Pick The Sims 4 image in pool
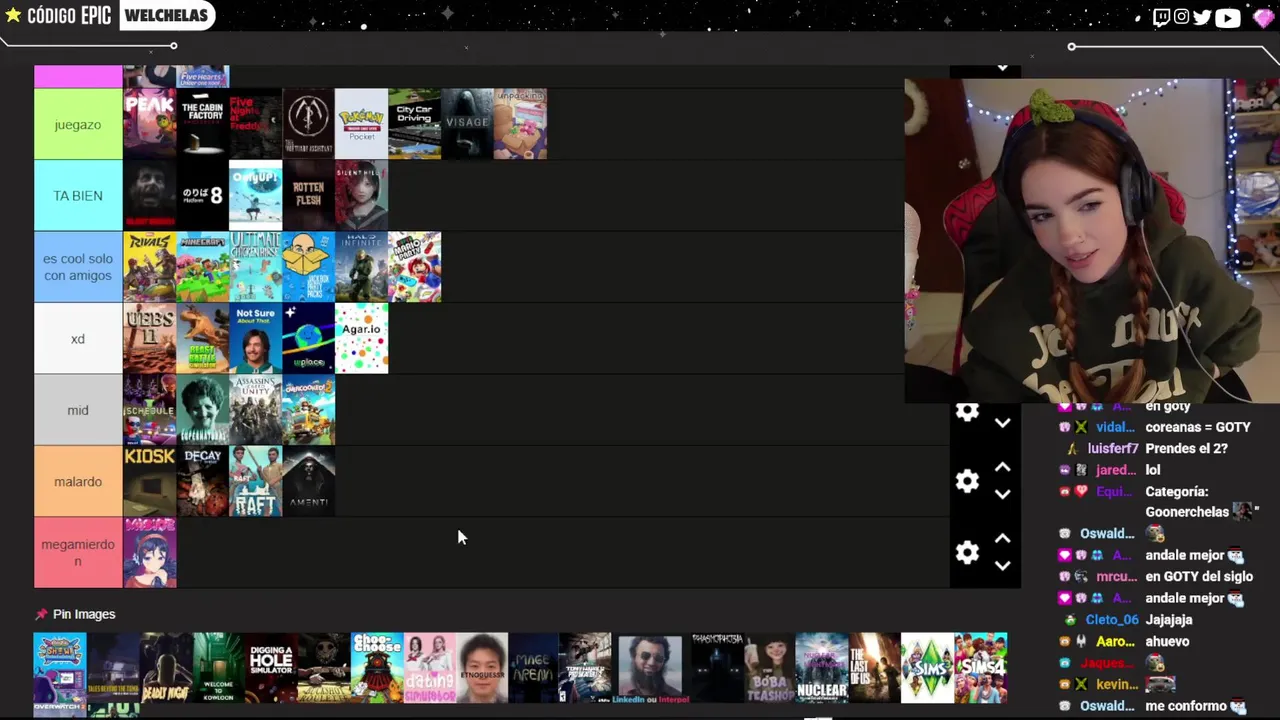The width and height of the screenshot is (1280, 720). [981, 667]
